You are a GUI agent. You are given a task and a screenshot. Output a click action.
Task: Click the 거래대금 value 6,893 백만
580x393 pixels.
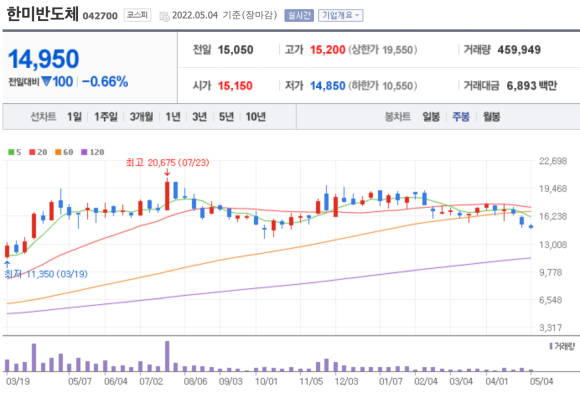pyautogui.click(x=532, y=86)
